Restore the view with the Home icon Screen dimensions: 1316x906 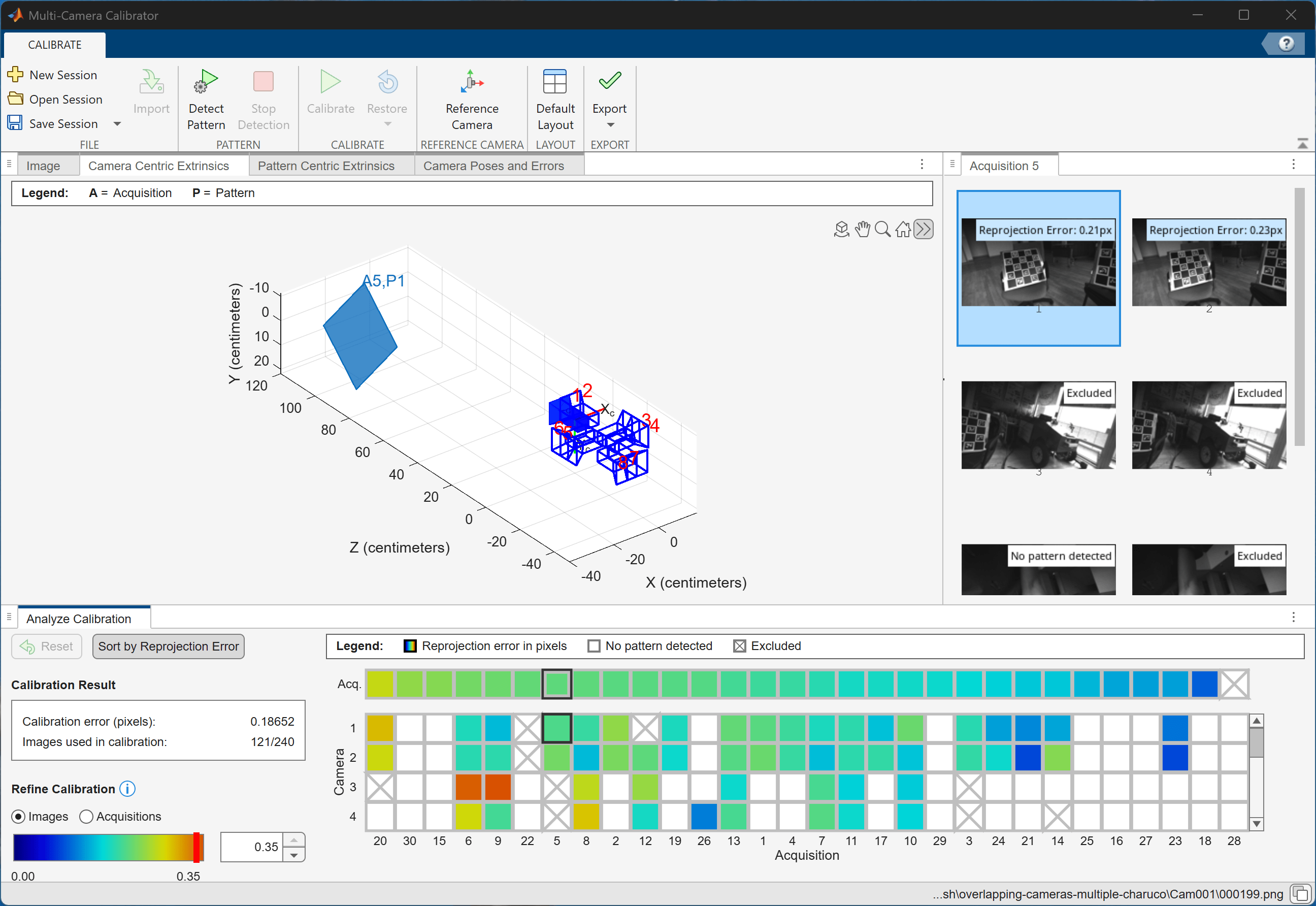coord(903,230)
